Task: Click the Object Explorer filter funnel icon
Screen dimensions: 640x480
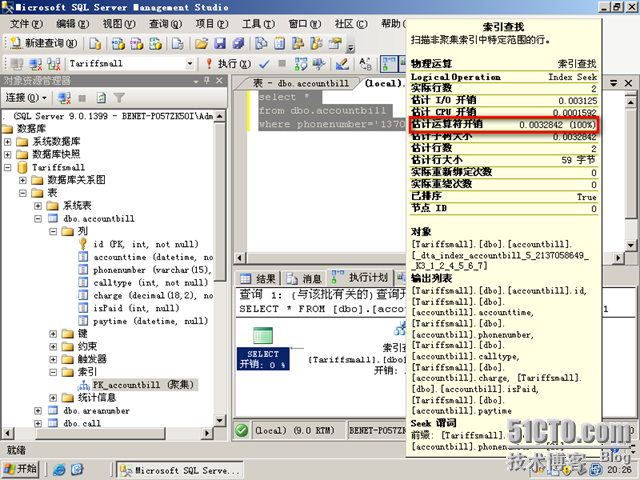Action: click(x=119, y=98)
